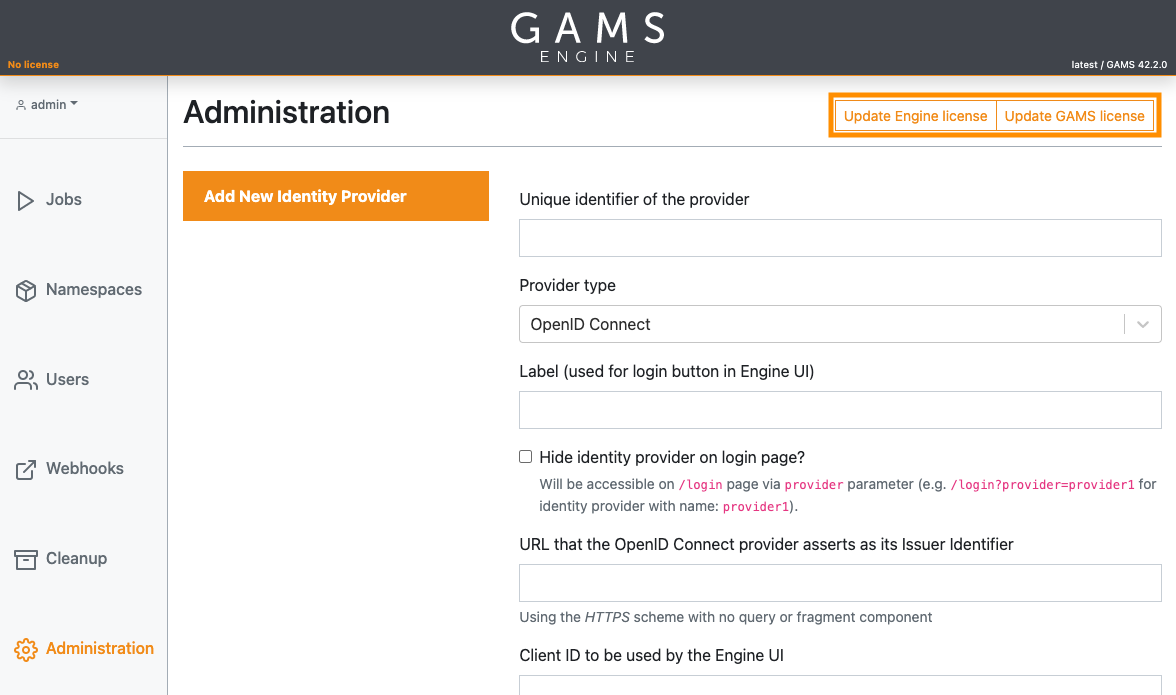Click the Administration gear icon
Viewport: 1176px width, 695px height.
point(25,648)
